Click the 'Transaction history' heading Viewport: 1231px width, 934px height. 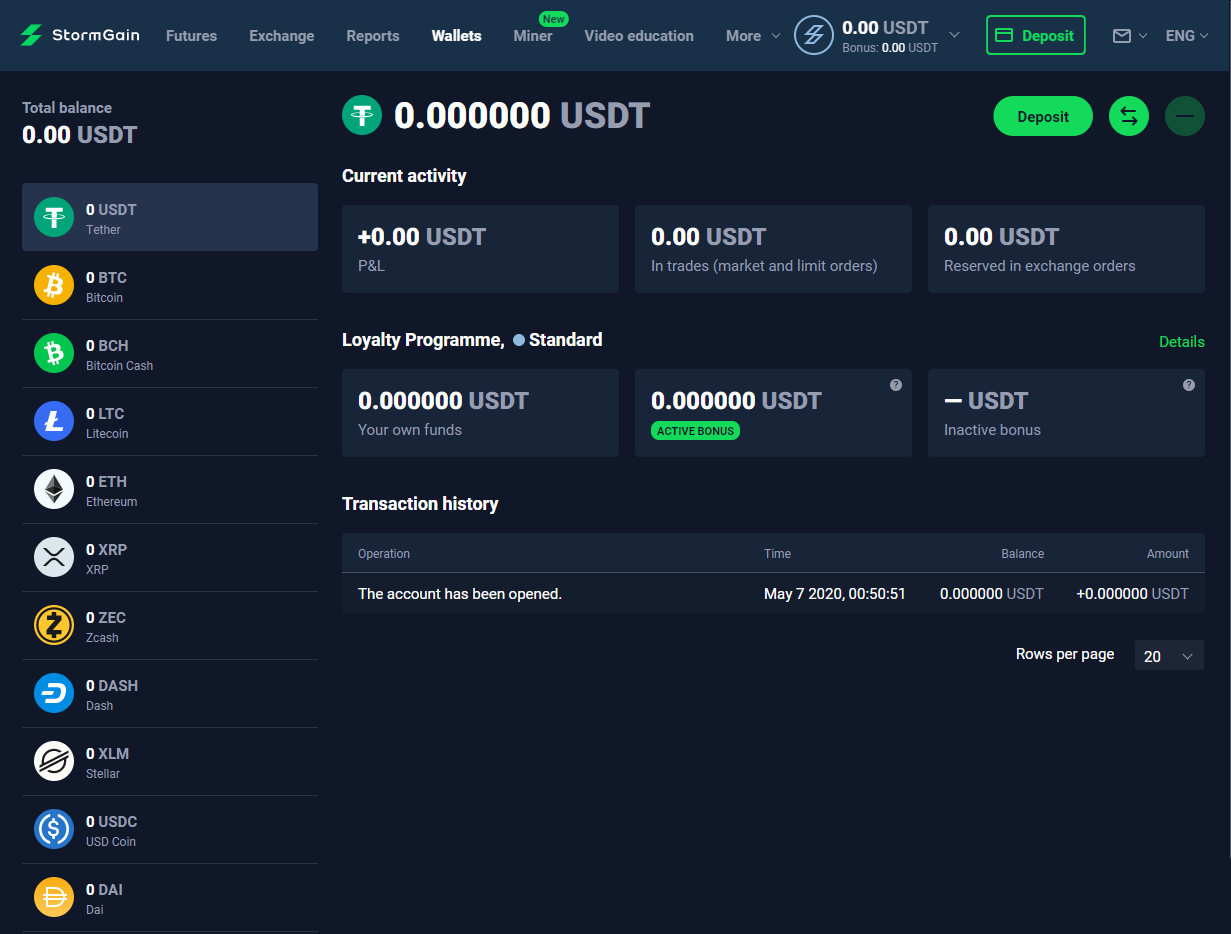coord(420,504)
